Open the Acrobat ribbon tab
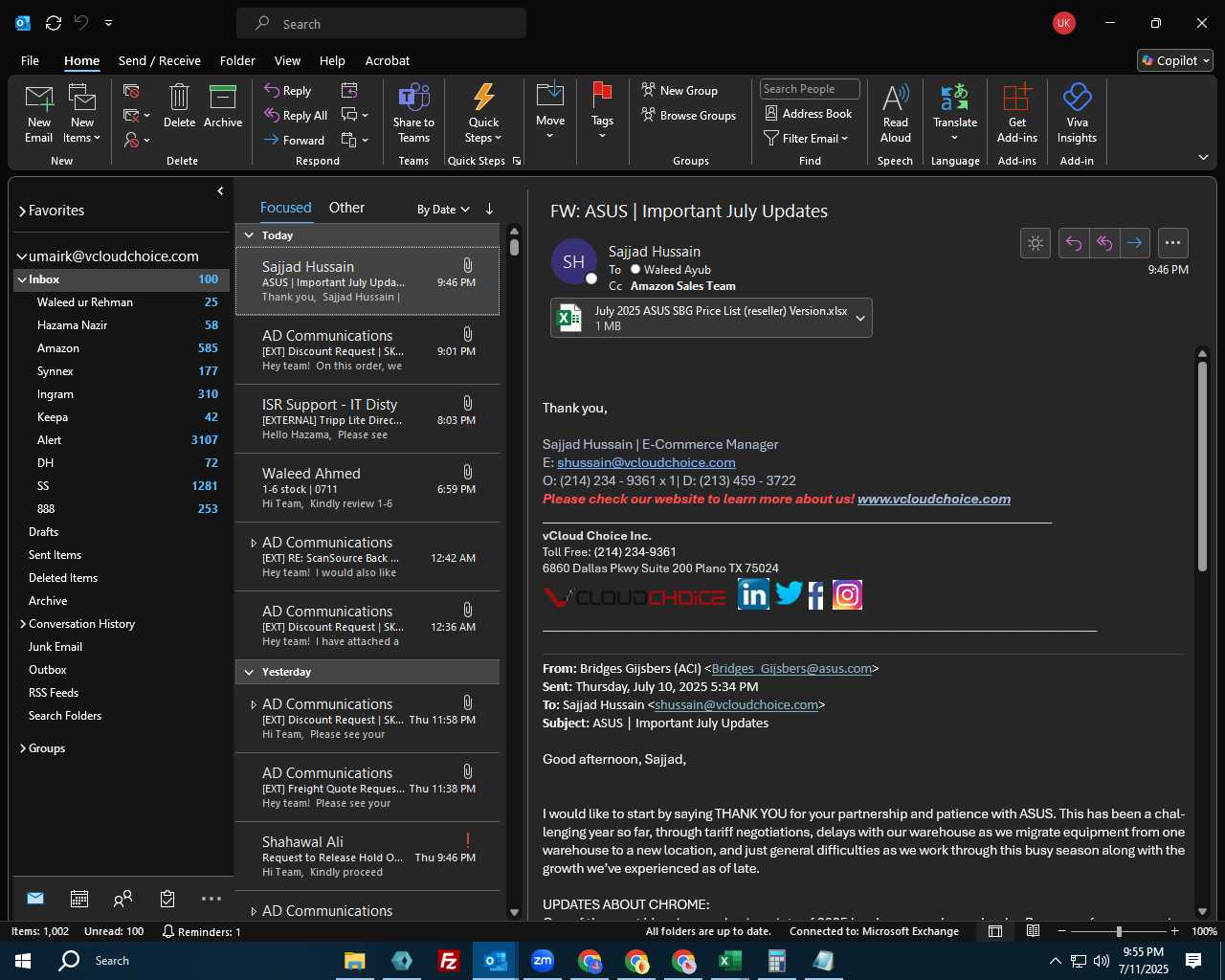The height and width of the screenshot is (980, 1225). click(388, 60)
